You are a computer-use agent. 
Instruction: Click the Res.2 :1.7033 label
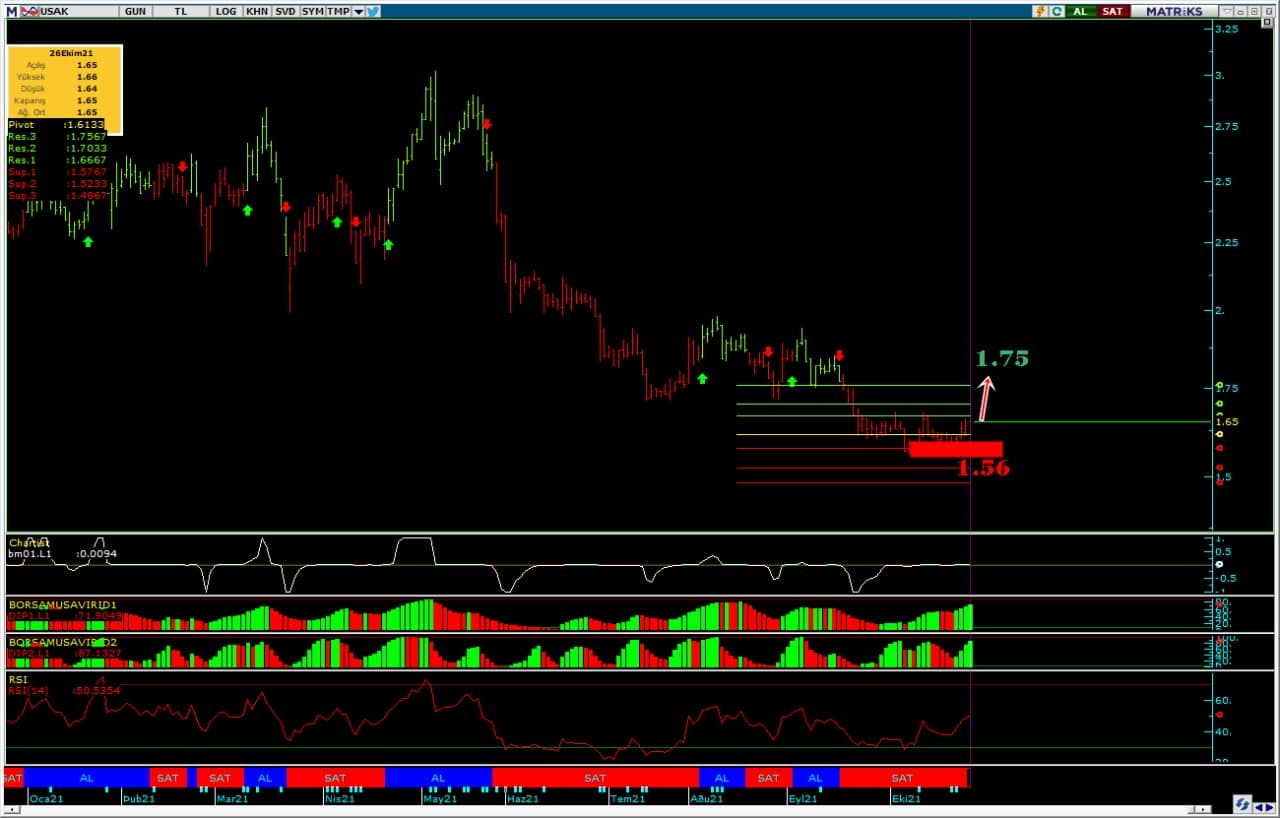coord(57,148)
